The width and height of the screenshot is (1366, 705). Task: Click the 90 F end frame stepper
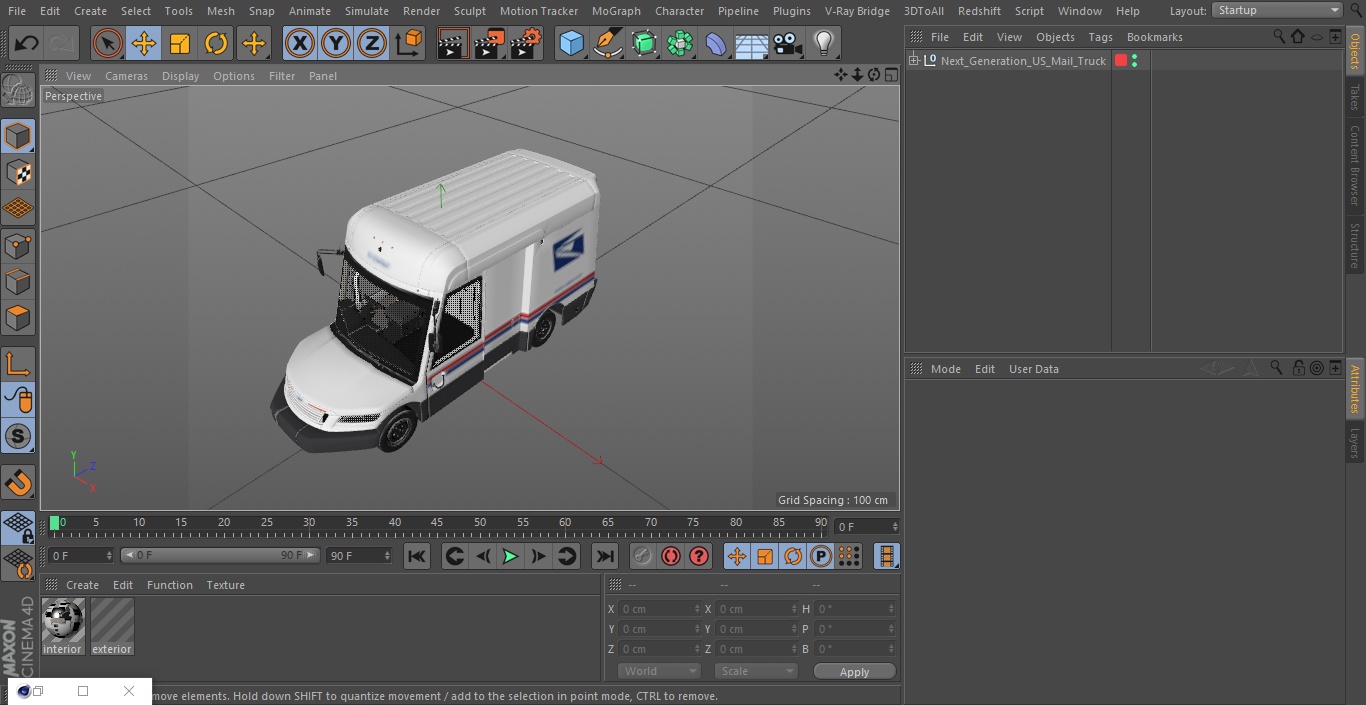pyautogui.click(x=386, y=556)
